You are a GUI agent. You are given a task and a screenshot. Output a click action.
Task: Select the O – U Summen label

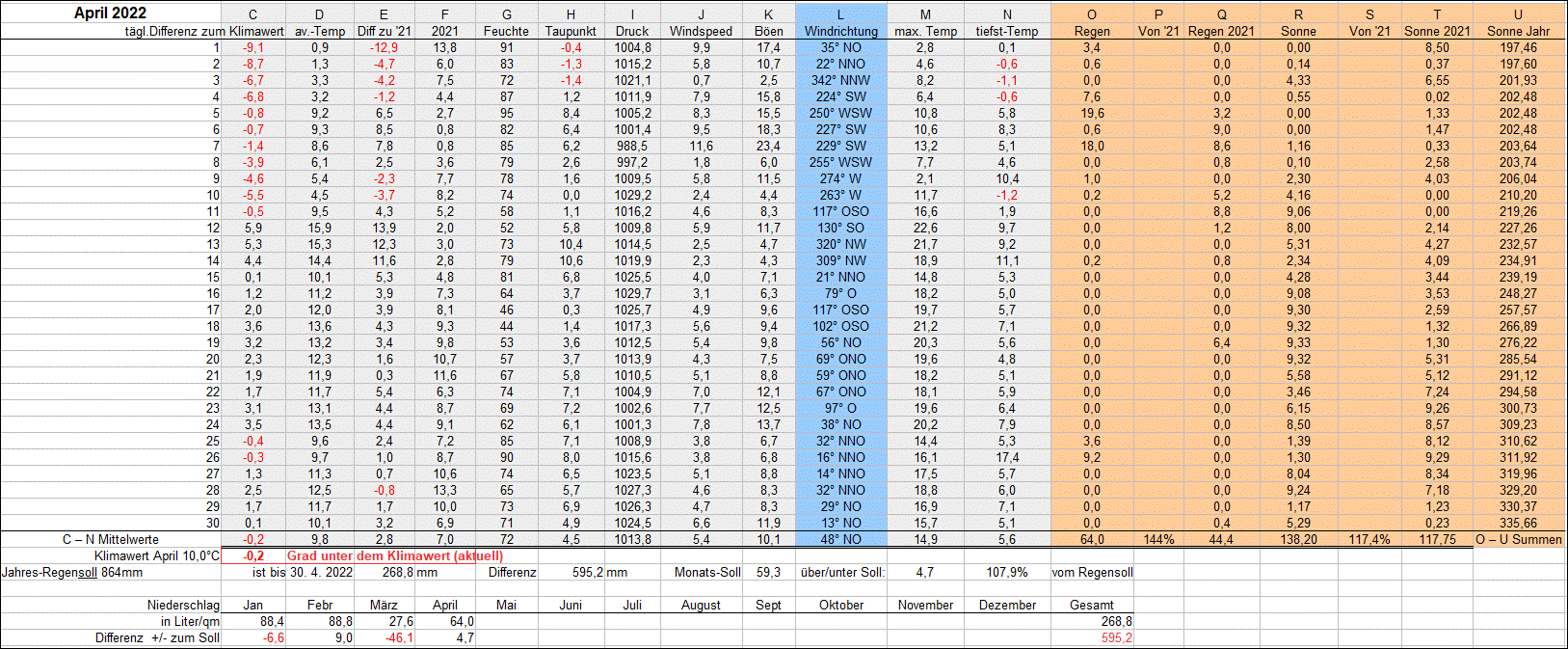[x=1518, y=539]
